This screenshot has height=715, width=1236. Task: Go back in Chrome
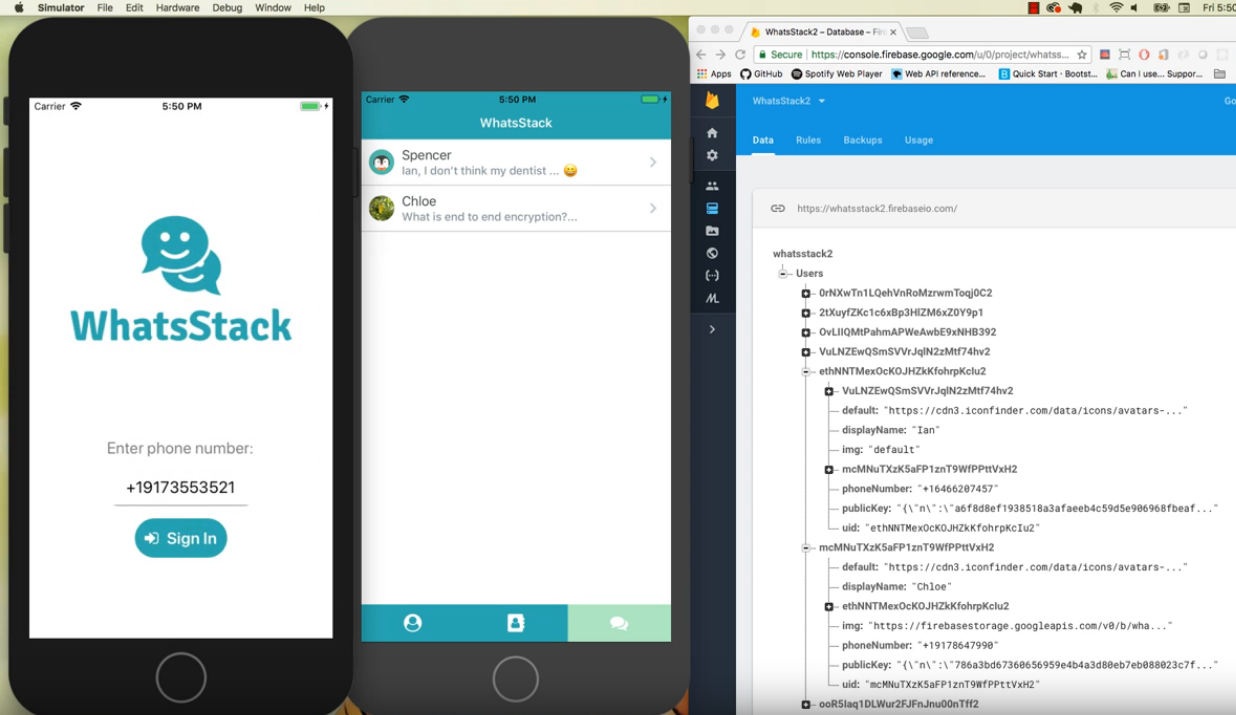701,55
